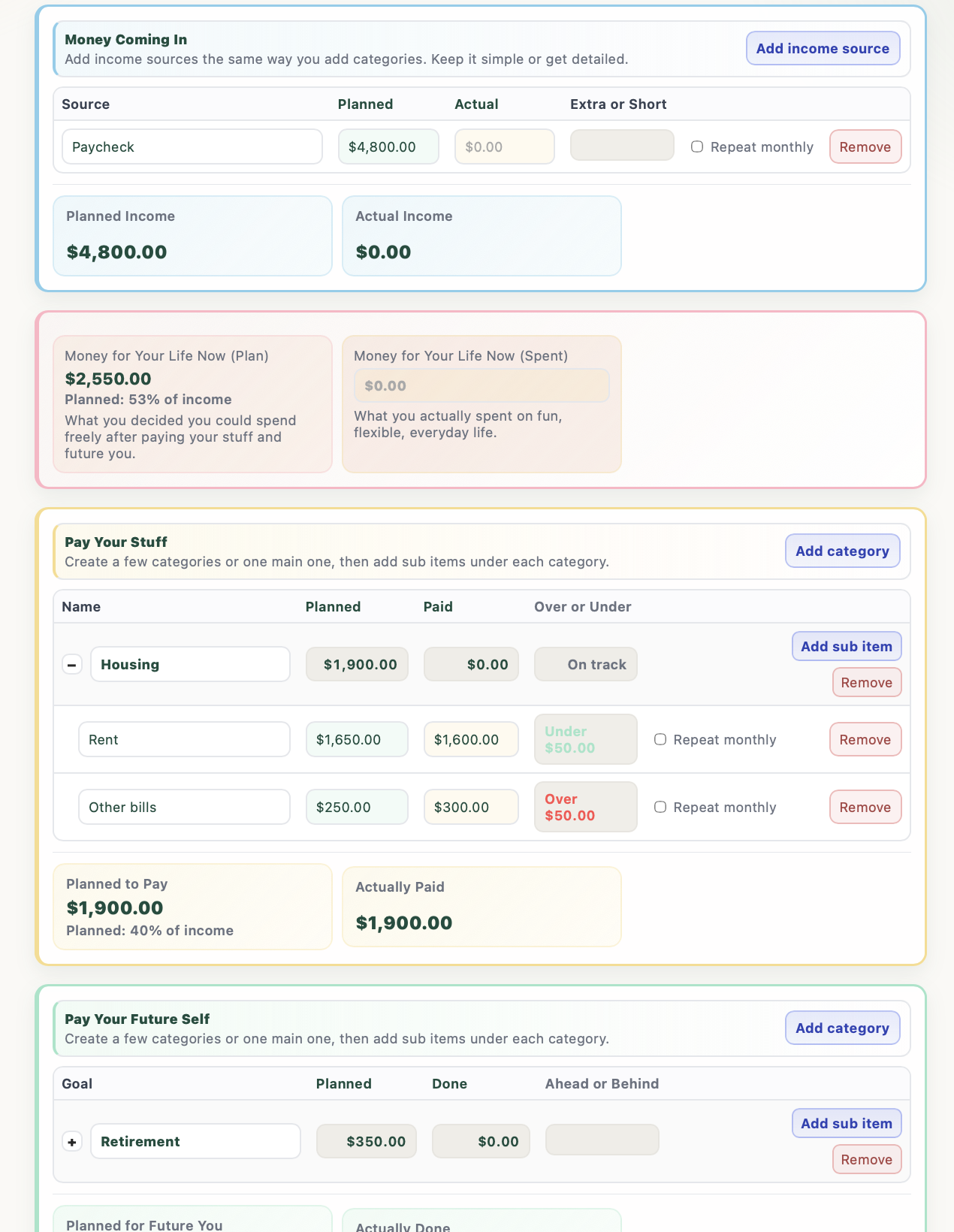Click Add income source
Screen dimensions: 954x1232
[x=823, y=48]
